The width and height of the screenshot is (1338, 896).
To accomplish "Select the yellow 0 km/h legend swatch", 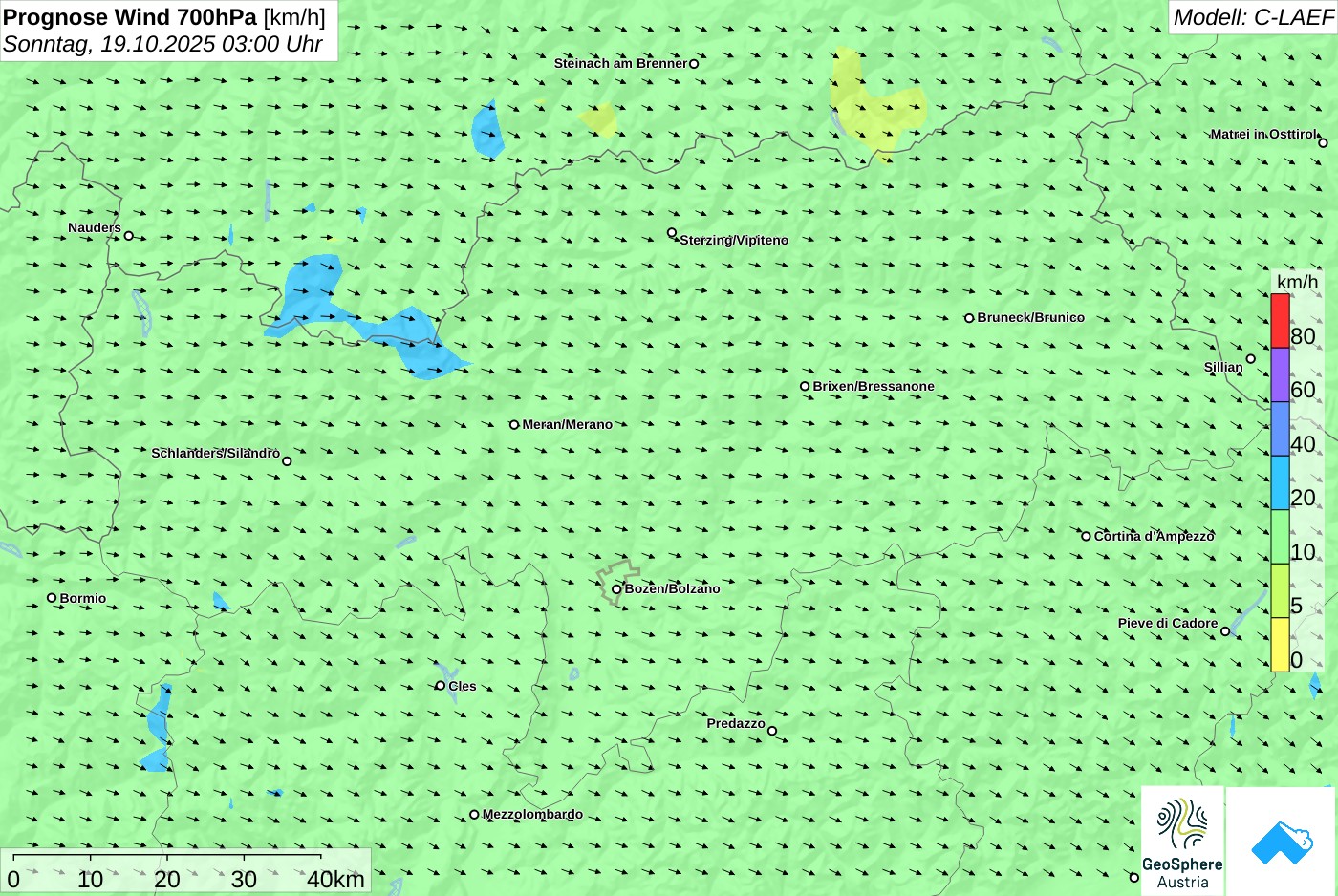I will coord(1280,645).
